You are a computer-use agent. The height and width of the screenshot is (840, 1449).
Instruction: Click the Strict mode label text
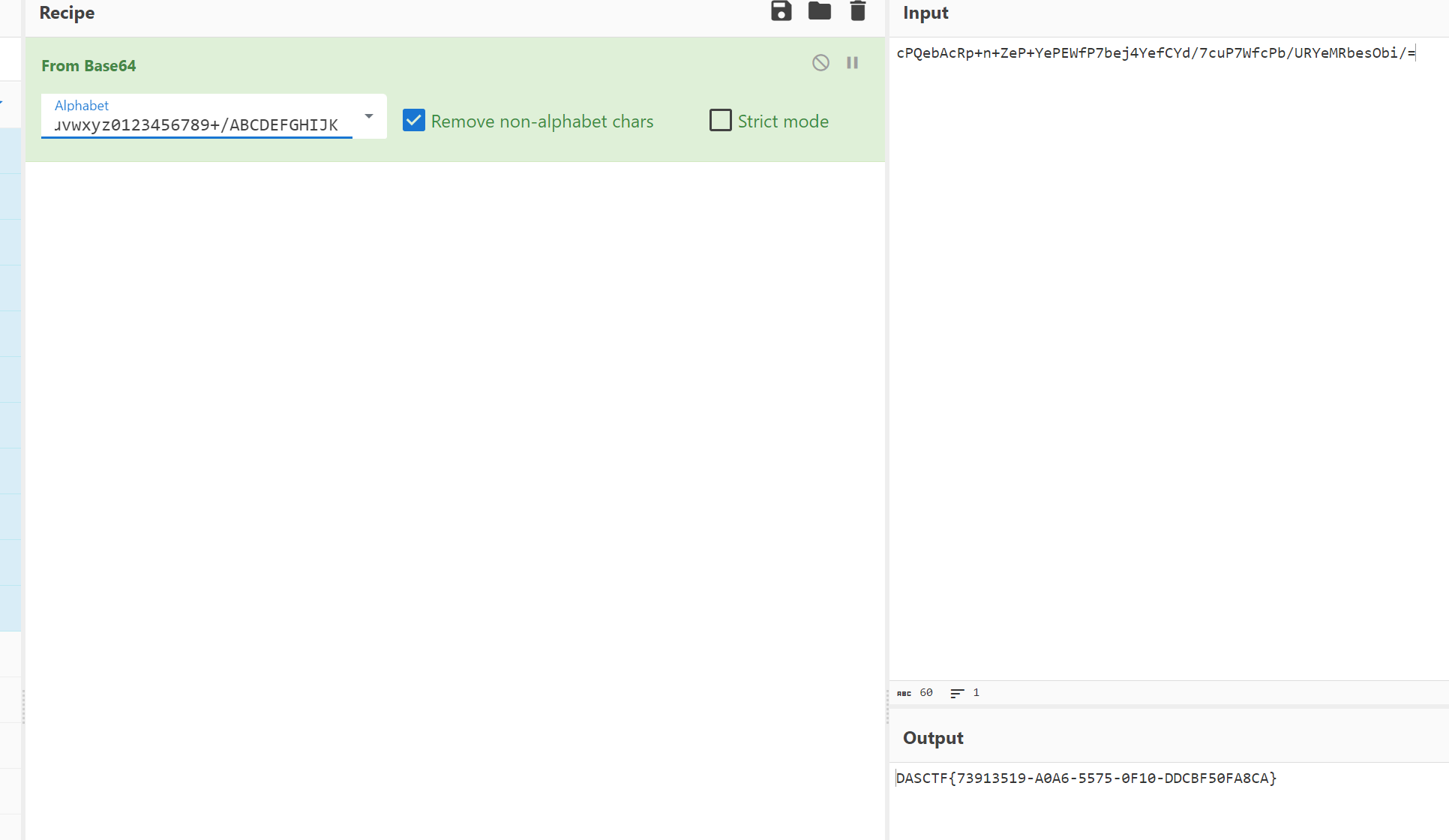(782, 121)
